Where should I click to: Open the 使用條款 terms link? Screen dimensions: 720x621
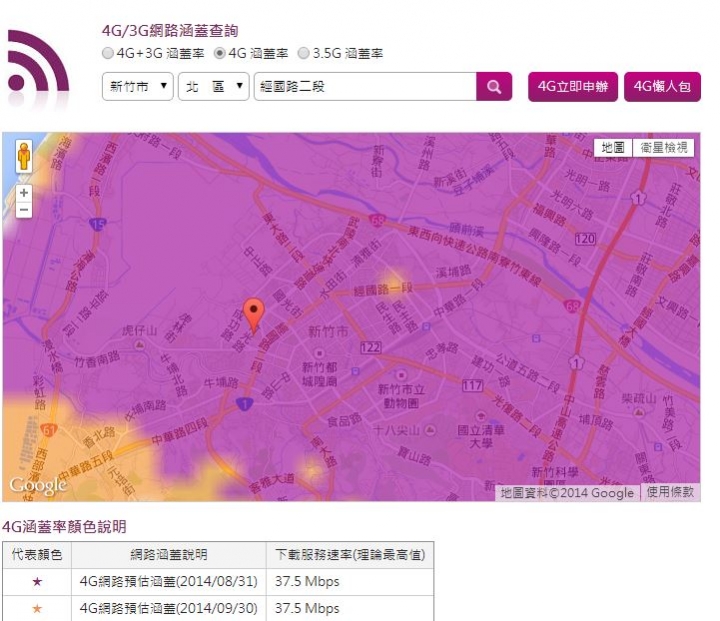670,492
